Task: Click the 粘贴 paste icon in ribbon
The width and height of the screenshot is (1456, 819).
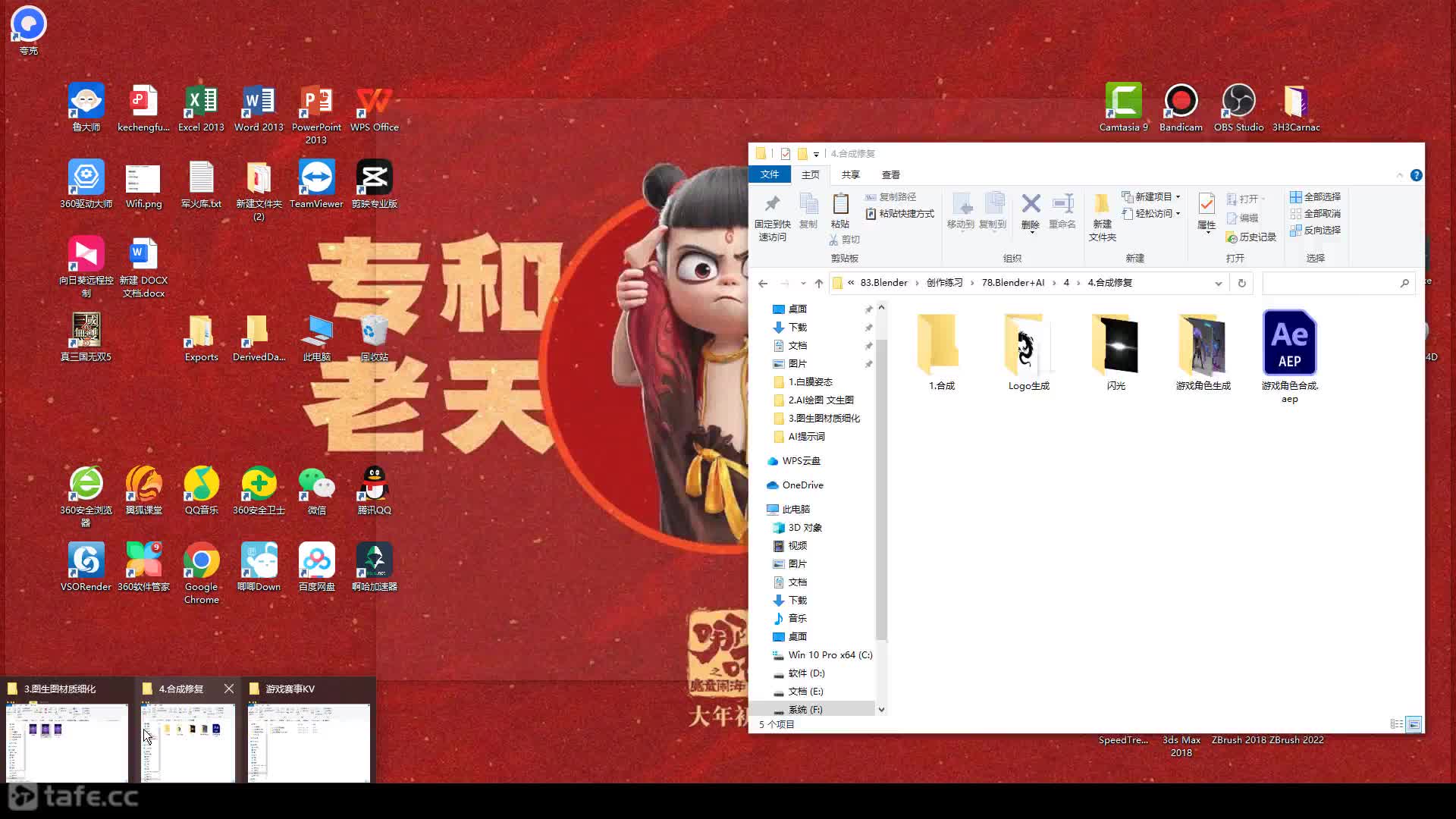Action: pos(840,211)
